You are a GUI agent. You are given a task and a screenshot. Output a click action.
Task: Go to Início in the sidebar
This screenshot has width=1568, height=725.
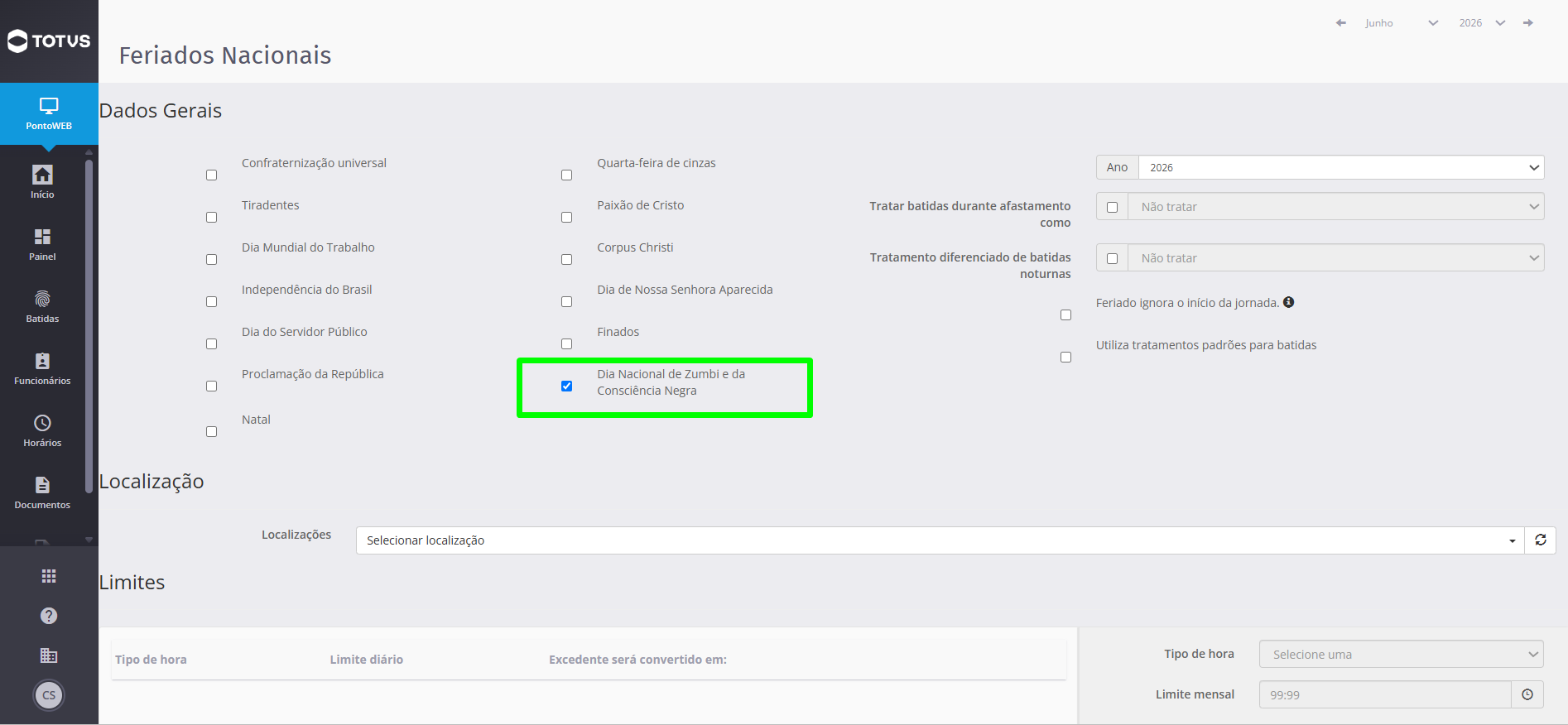pyautogui.click(x=42, y=182)
